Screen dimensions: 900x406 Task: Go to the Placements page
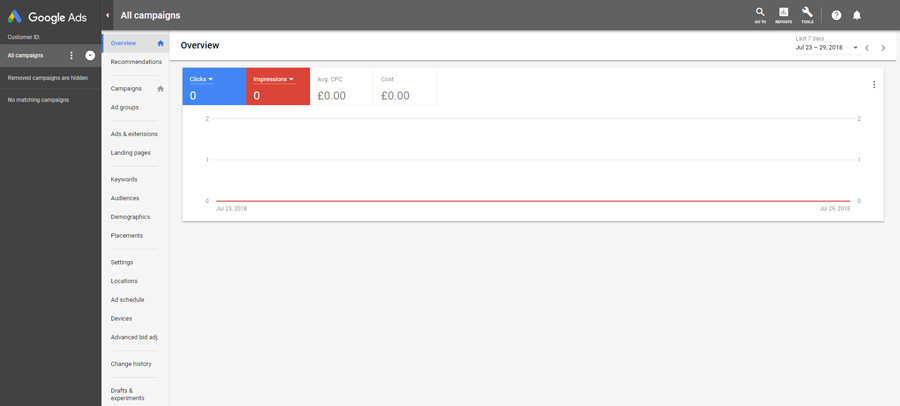(127, 235)
